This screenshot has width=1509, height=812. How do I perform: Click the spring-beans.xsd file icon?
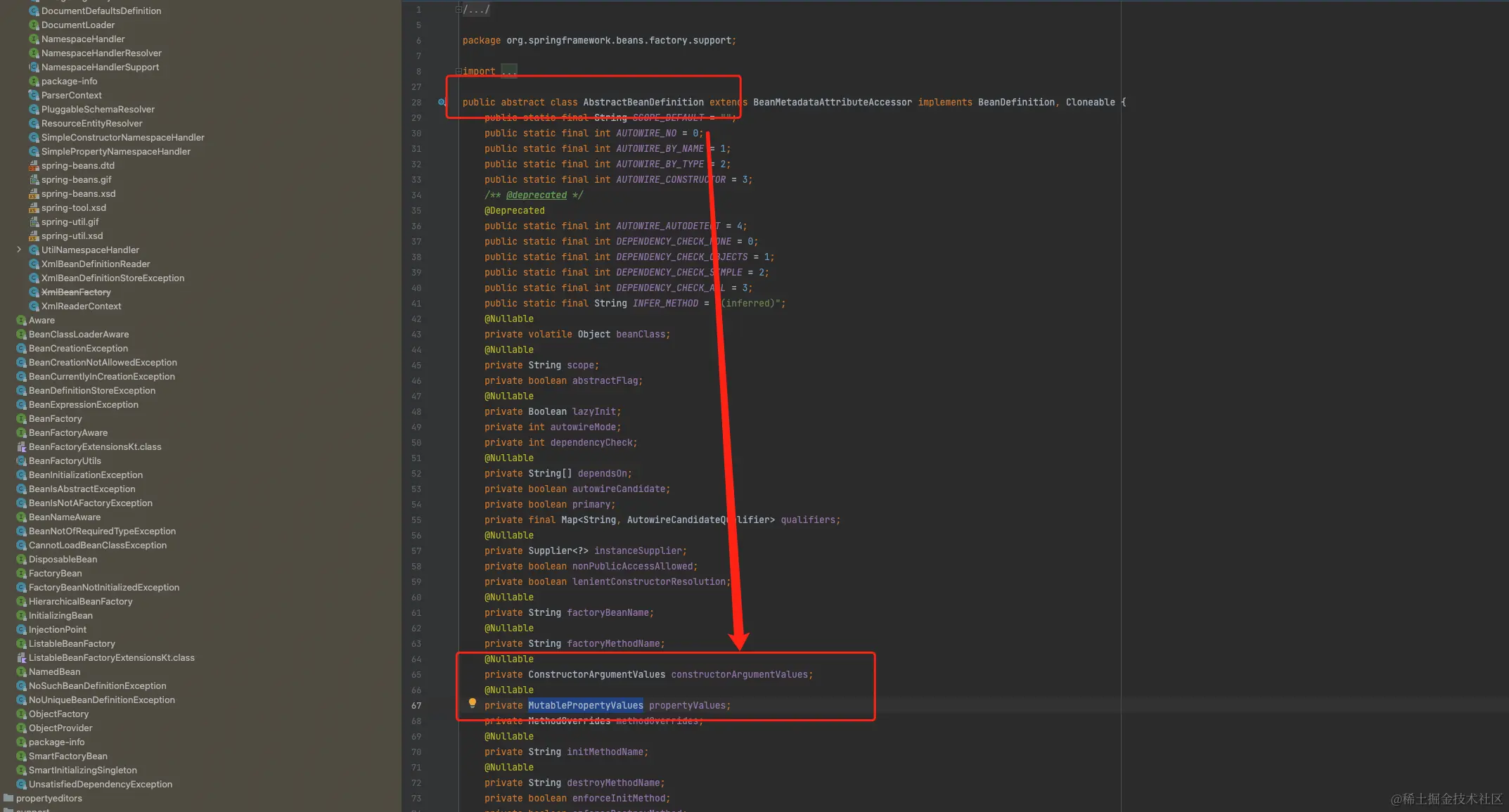pos(34,194)
